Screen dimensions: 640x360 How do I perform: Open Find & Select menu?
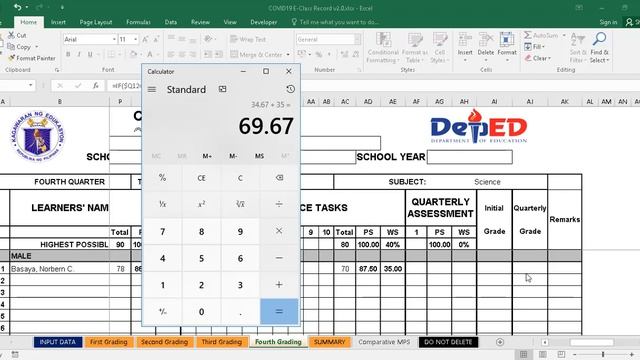click(599, 48)
